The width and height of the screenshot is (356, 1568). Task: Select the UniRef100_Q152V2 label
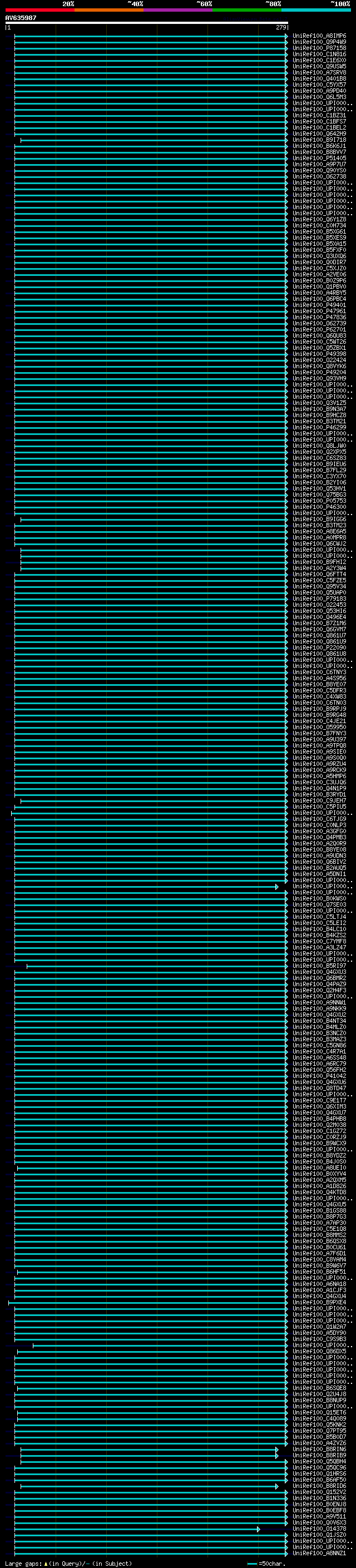click(319, 1492)
